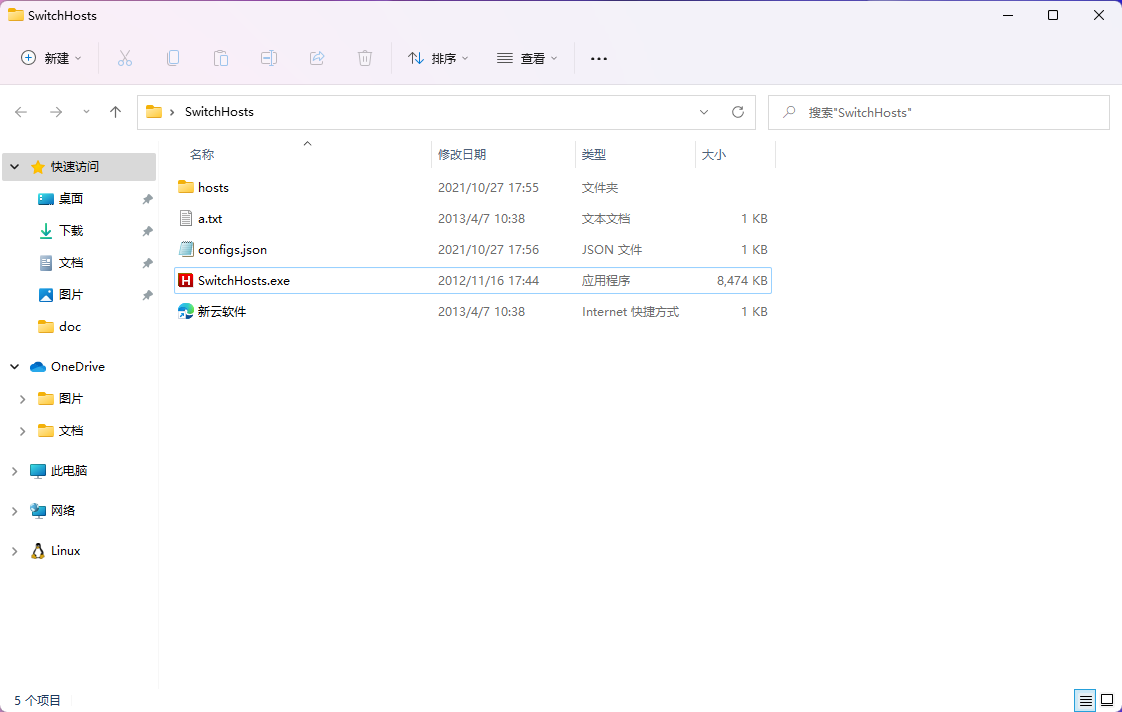Open the three-dot more options menu
The image size is (1122, 712).
coord(598,59)
